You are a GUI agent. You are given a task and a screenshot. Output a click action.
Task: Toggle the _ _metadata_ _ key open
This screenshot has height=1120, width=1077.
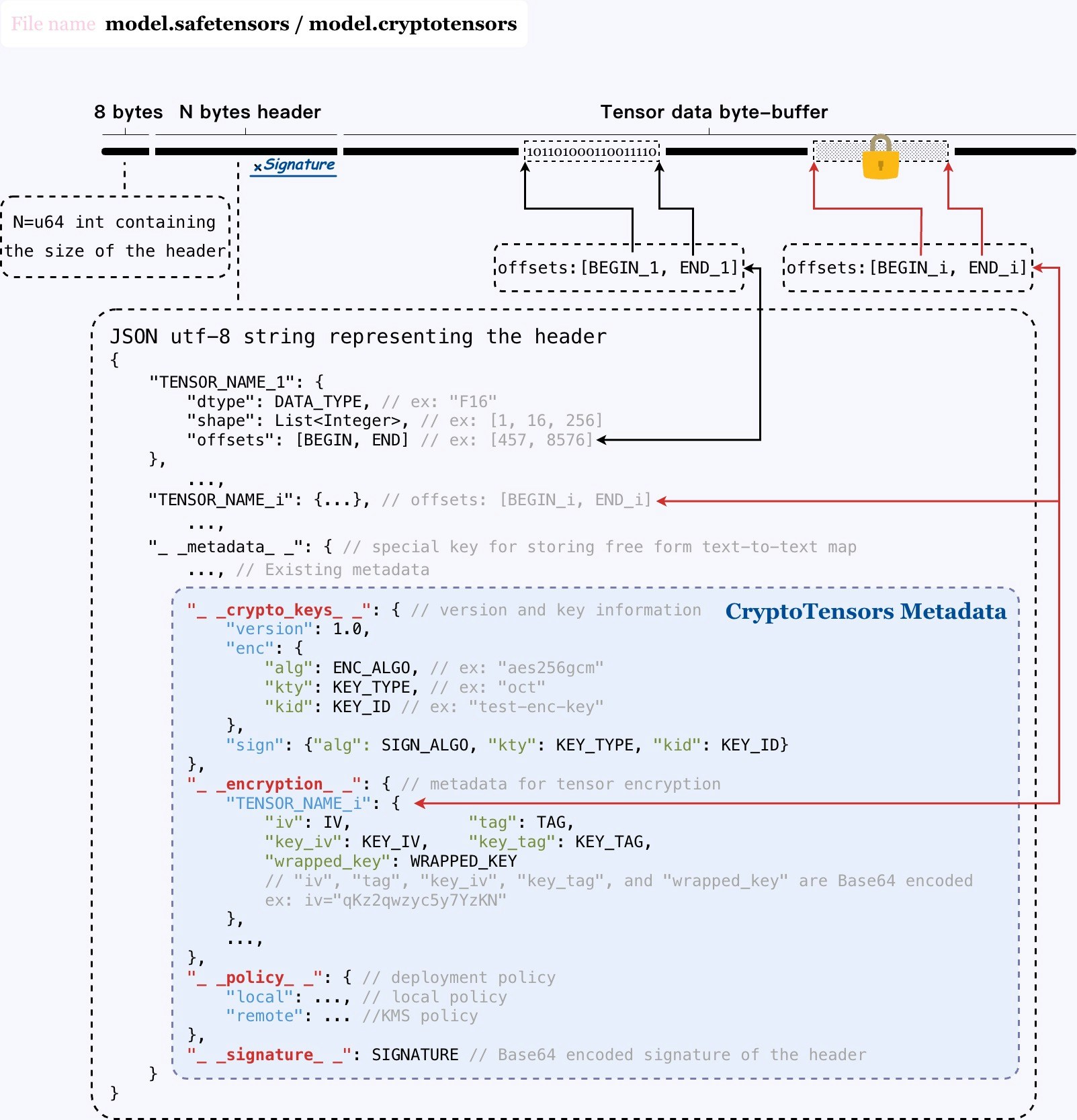(x=226, y=546)
